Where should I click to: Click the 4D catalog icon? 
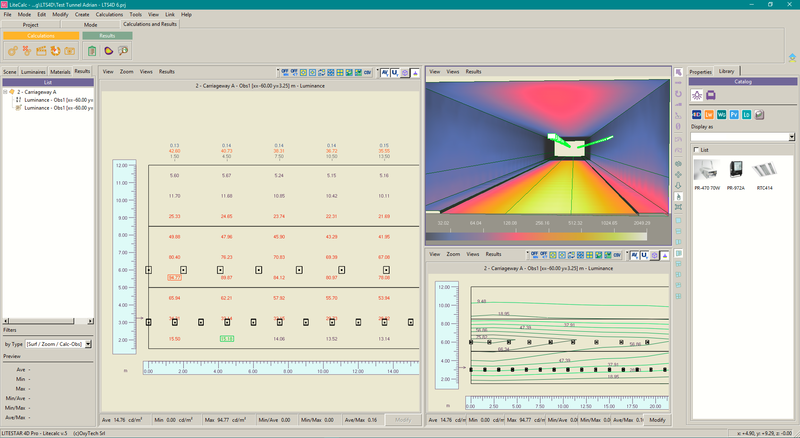[x=696, y=115]
